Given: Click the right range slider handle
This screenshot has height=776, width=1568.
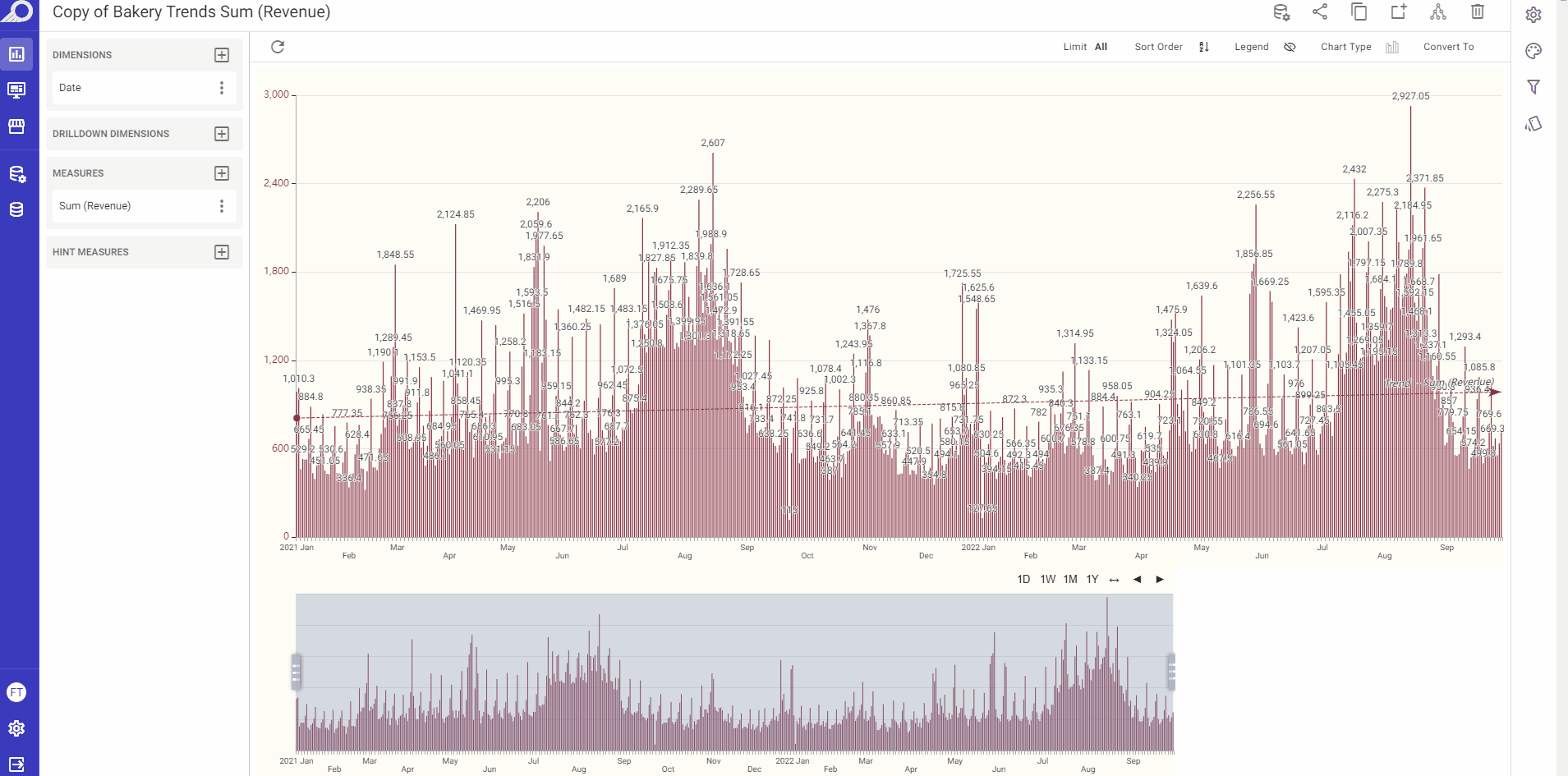Looking at the screenshot, I should [x=1172, y=672].
